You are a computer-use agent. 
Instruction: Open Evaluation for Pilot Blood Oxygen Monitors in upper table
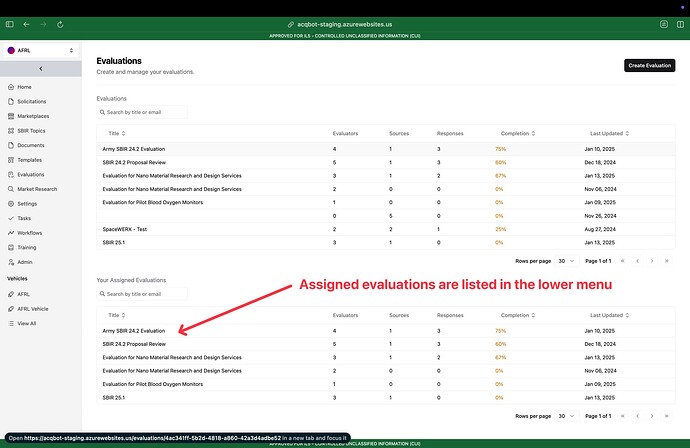click(153, 202)
